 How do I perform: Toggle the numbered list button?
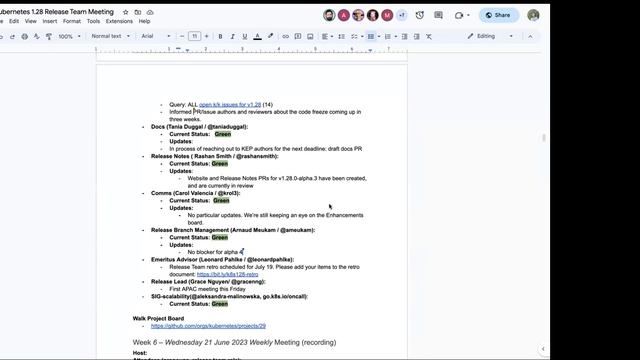388,36
